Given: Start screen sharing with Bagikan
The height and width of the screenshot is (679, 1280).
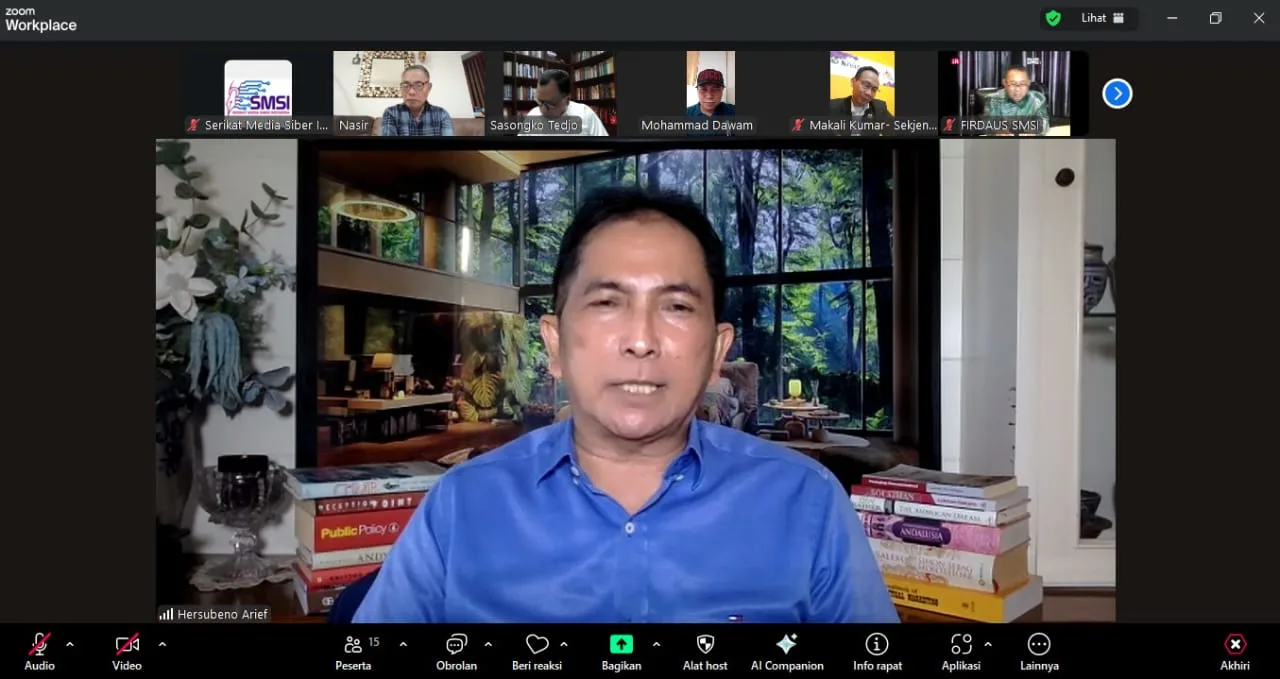Looking at the screenshot, I should (x=621, y=651).
